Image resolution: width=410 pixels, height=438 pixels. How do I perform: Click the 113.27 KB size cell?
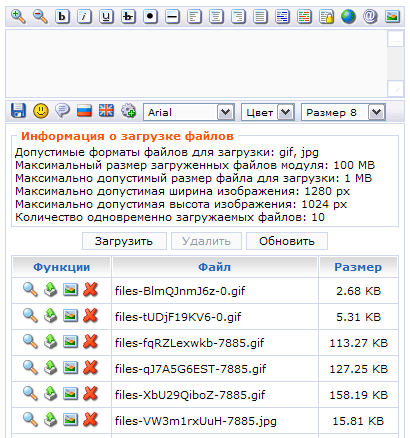pos(359,343)
